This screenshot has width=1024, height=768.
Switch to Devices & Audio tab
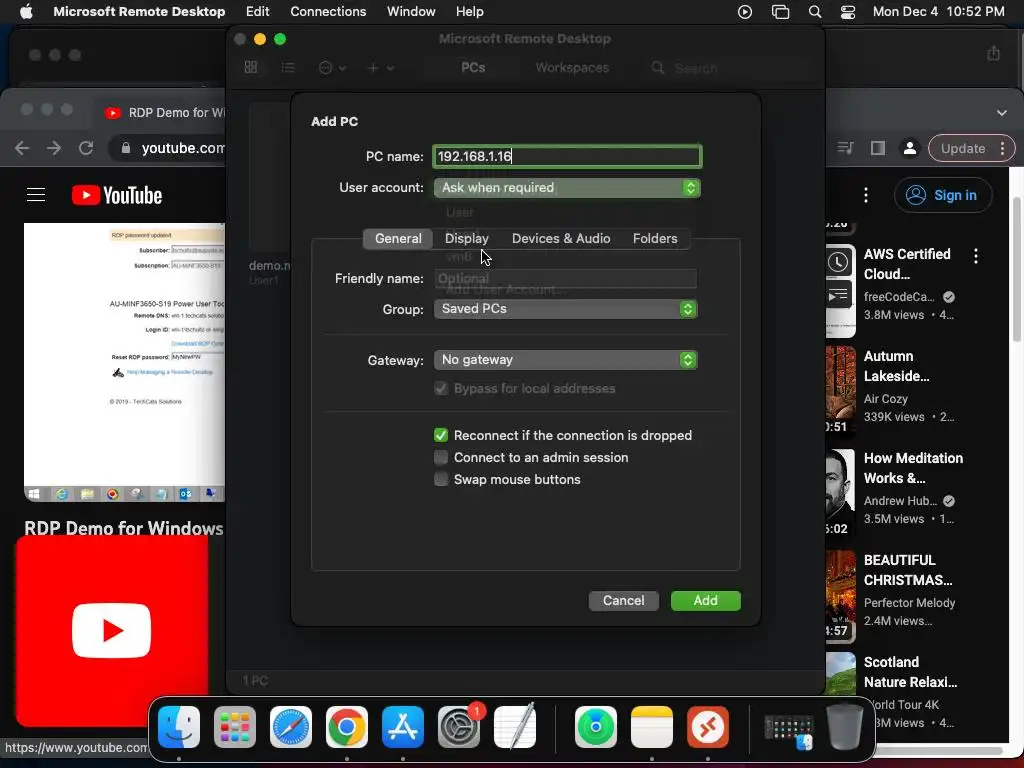pyautogui.click(x=561, y=238)
